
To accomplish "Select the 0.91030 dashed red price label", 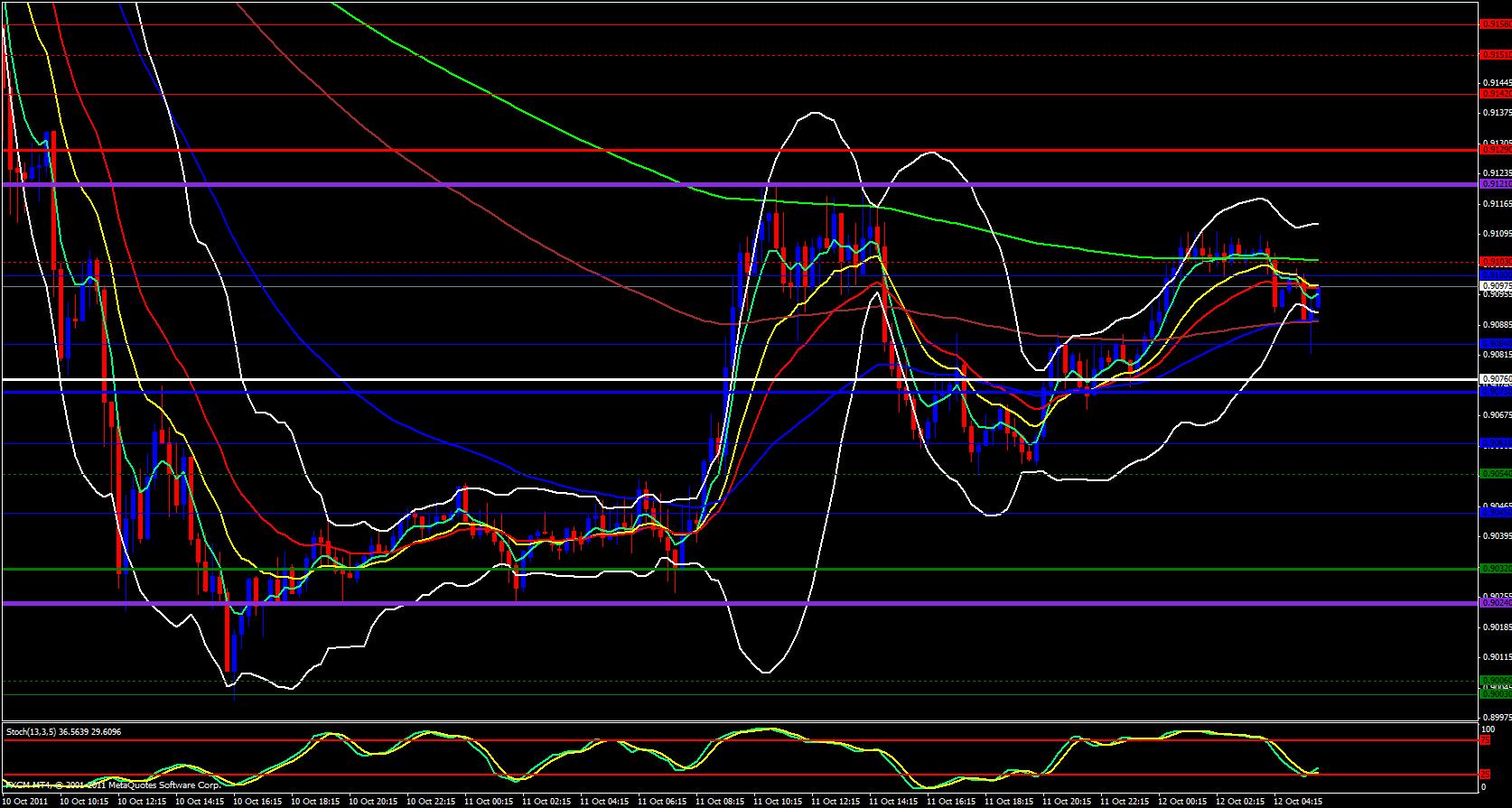I will click(x=1495, y=263).
